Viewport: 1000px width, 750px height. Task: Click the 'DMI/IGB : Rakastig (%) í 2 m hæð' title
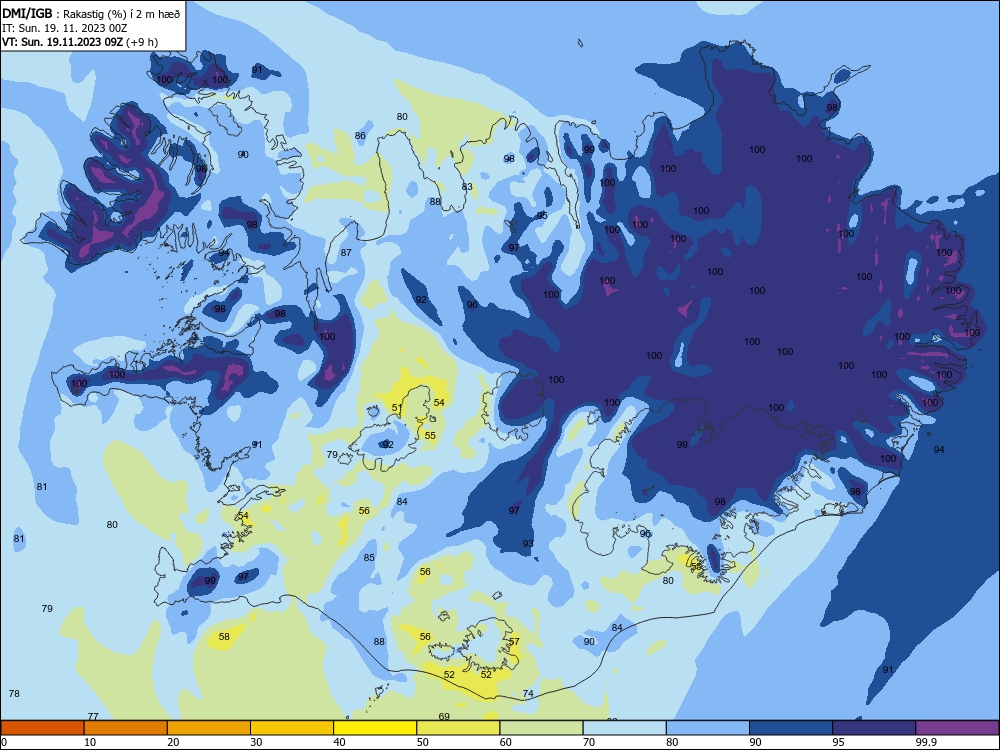pyautogui.click(x=91, y=13)
